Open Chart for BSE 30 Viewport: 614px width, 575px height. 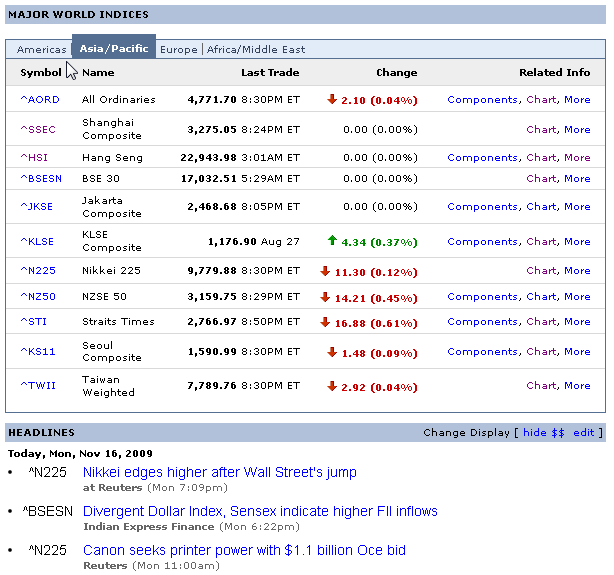coord(541,179)
